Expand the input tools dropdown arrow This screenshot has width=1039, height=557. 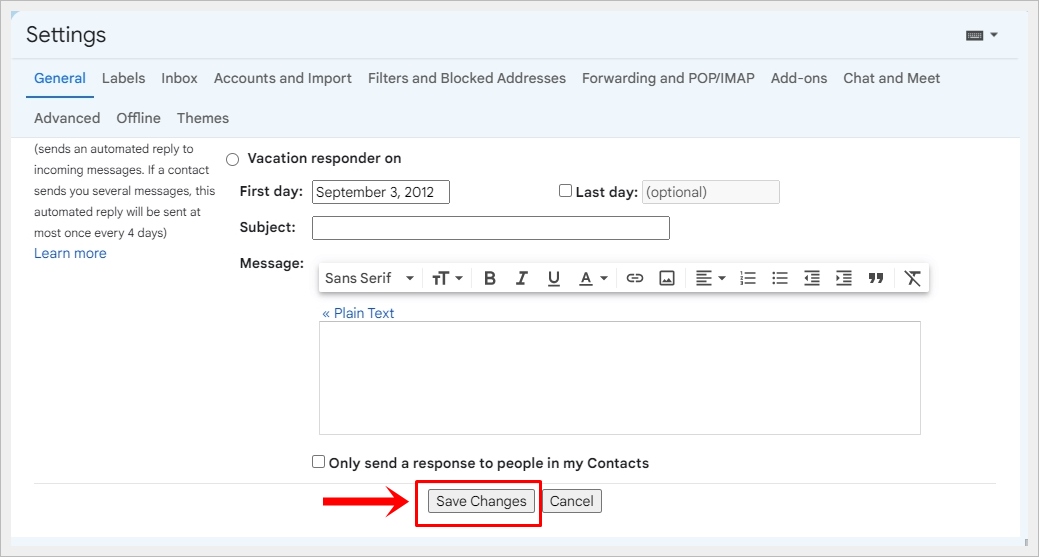[994, 35]
